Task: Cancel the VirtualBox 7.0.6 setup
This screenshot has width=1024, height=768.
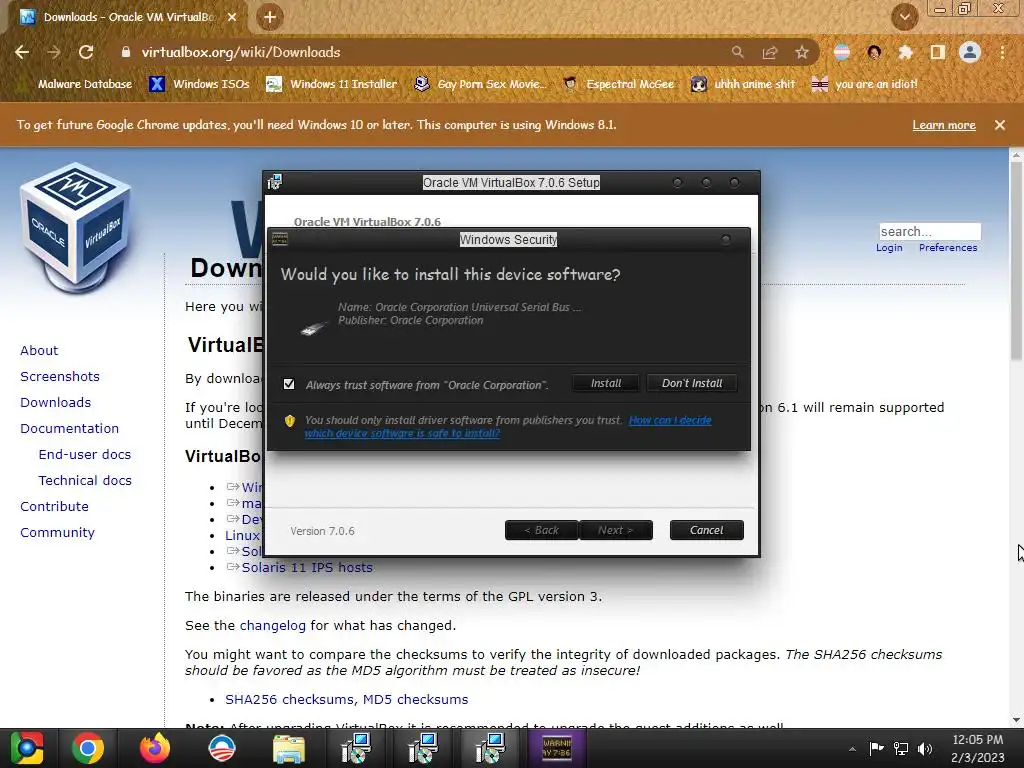Action: coord(706,530)
